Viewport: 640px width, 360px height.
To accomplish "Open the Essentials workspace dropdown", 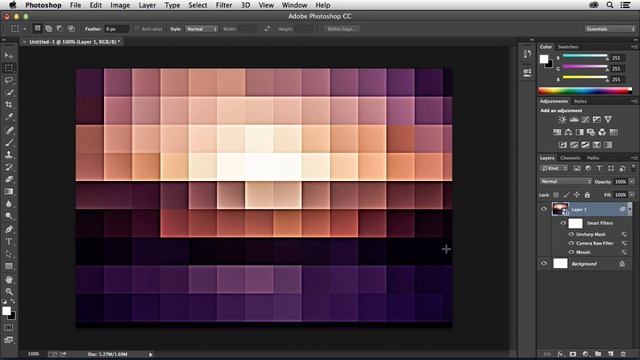I will (610, 29).
